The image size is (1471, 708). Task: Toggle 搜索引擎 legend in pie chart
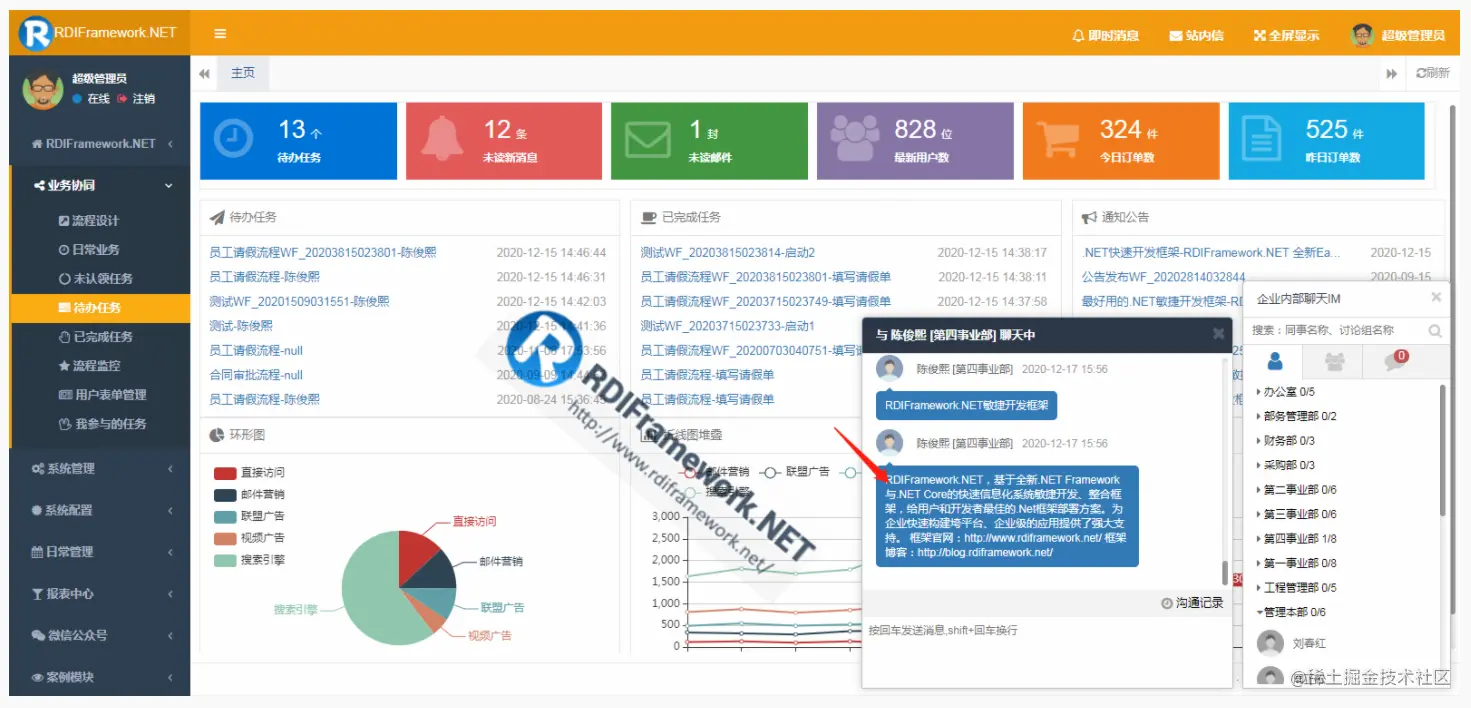249,560
